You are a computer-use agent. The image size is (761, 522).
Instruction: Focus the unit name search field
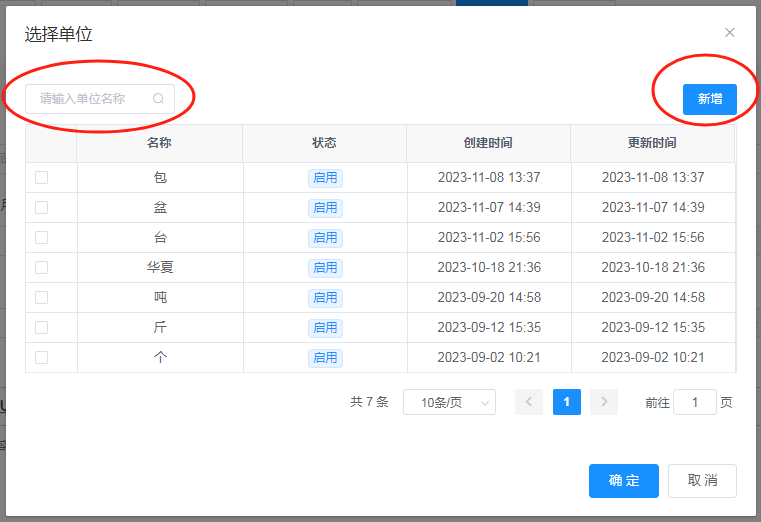pos(90,99)
